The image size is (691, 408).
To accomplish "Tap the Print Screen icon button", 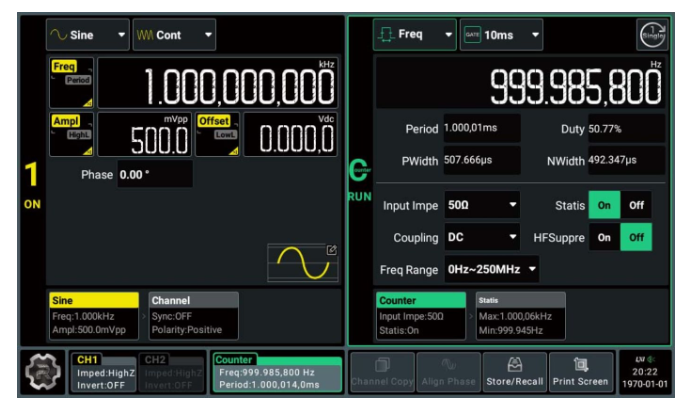I will click(580, 372).
